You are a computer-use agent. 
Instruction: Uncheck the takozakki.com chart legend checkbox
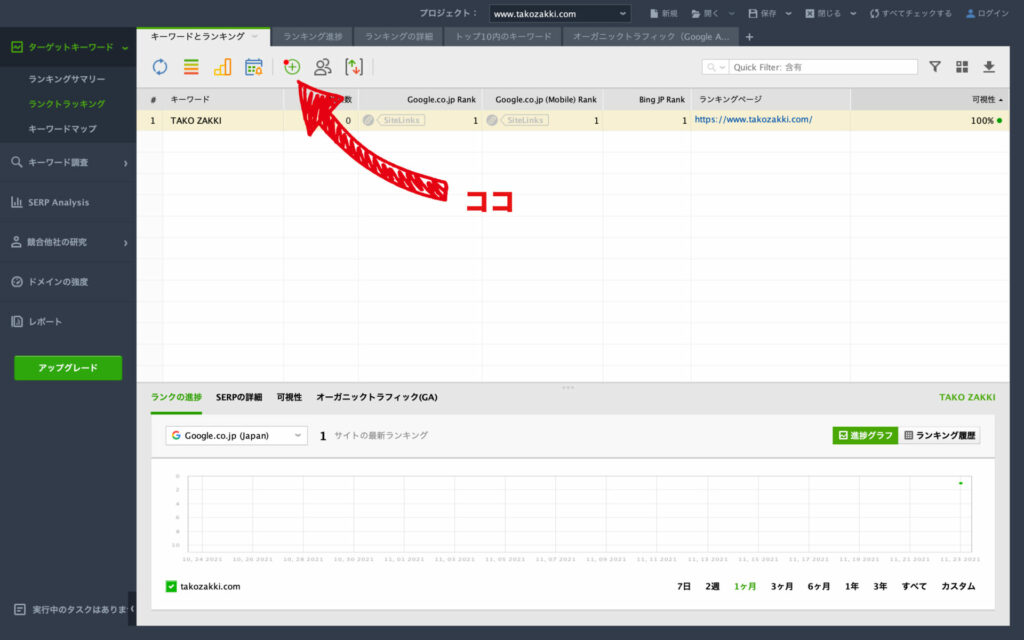(171, 586)
